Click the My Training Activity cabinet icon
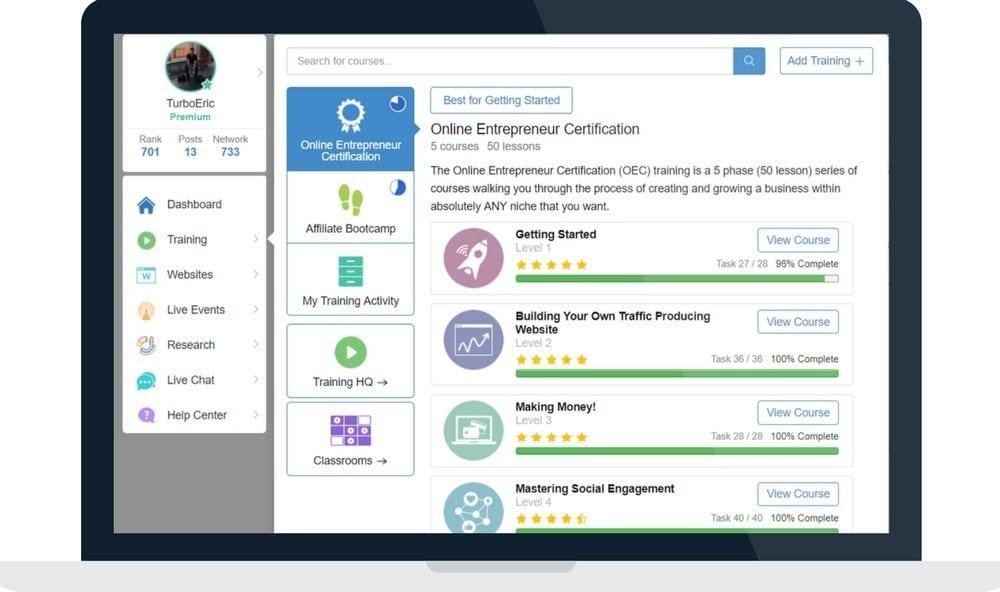Viewport: 1000px width, 592px height. point(350,272)
